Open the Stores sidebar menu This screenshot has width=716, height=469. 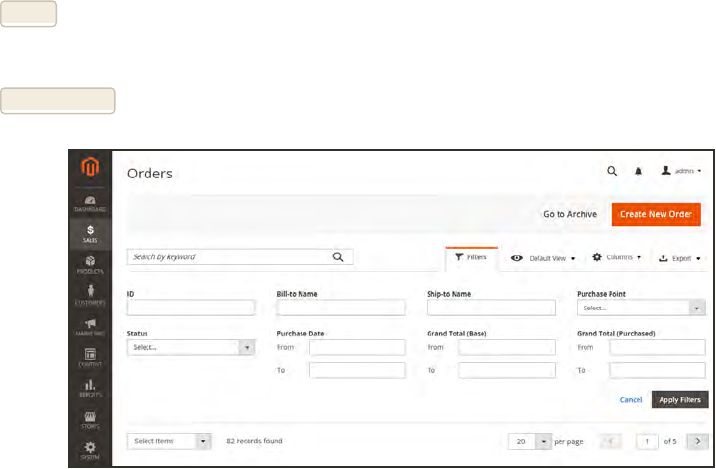[90, 420]
